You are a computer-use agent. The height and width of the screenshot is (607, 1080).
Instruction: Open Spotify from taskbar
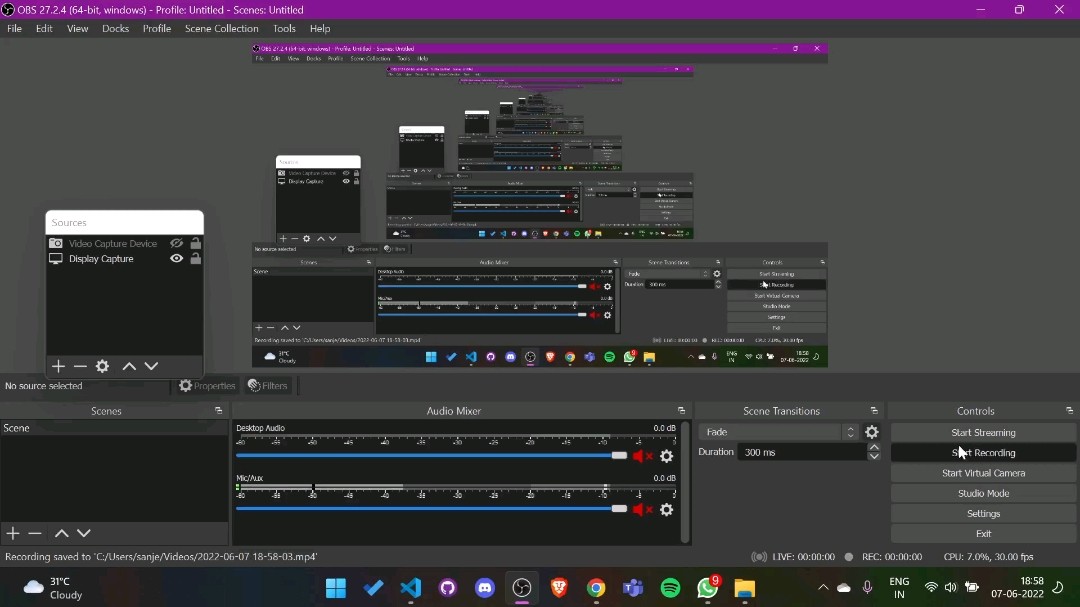coord(670,588)
